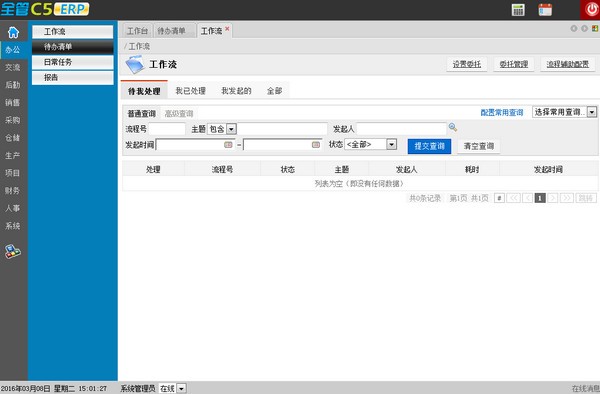Select 项目 module in sidebar
The image size is (600, 394).
click(14, 173)
